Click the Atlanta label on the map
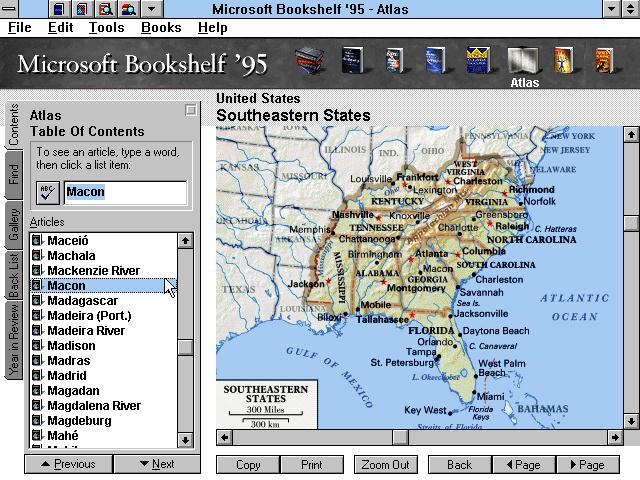Screen dimensions: 640x480 [x=431, y=254]
